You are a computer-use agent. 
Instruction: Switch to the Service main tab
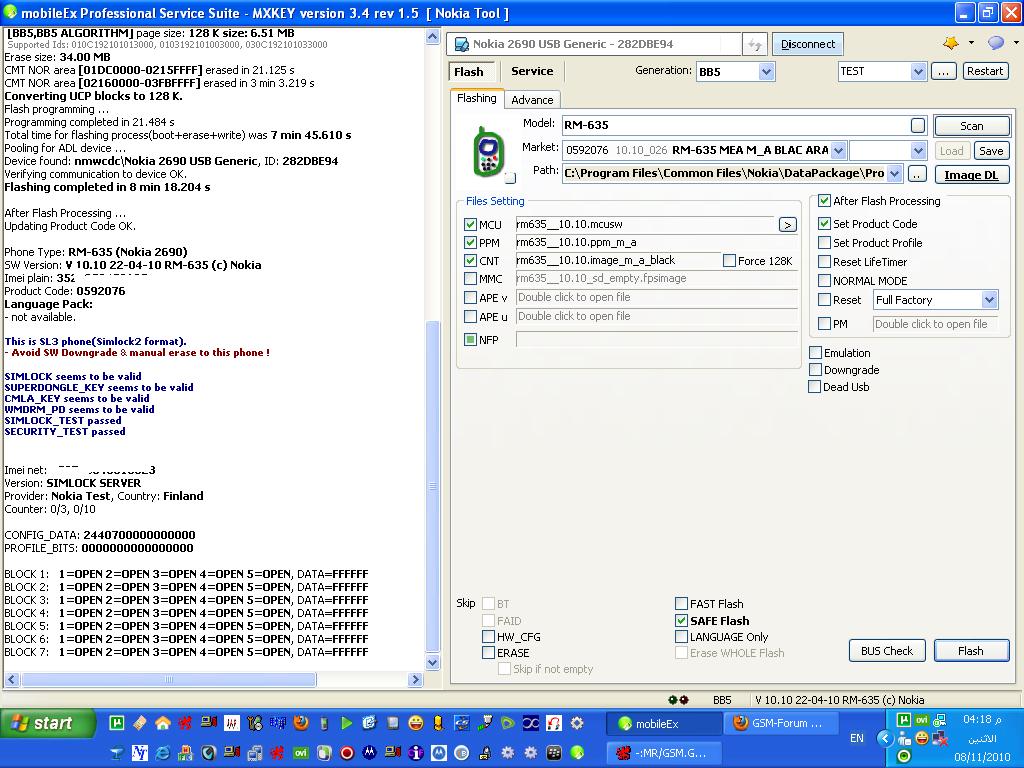pyautogui.click(x=532, y=71)
